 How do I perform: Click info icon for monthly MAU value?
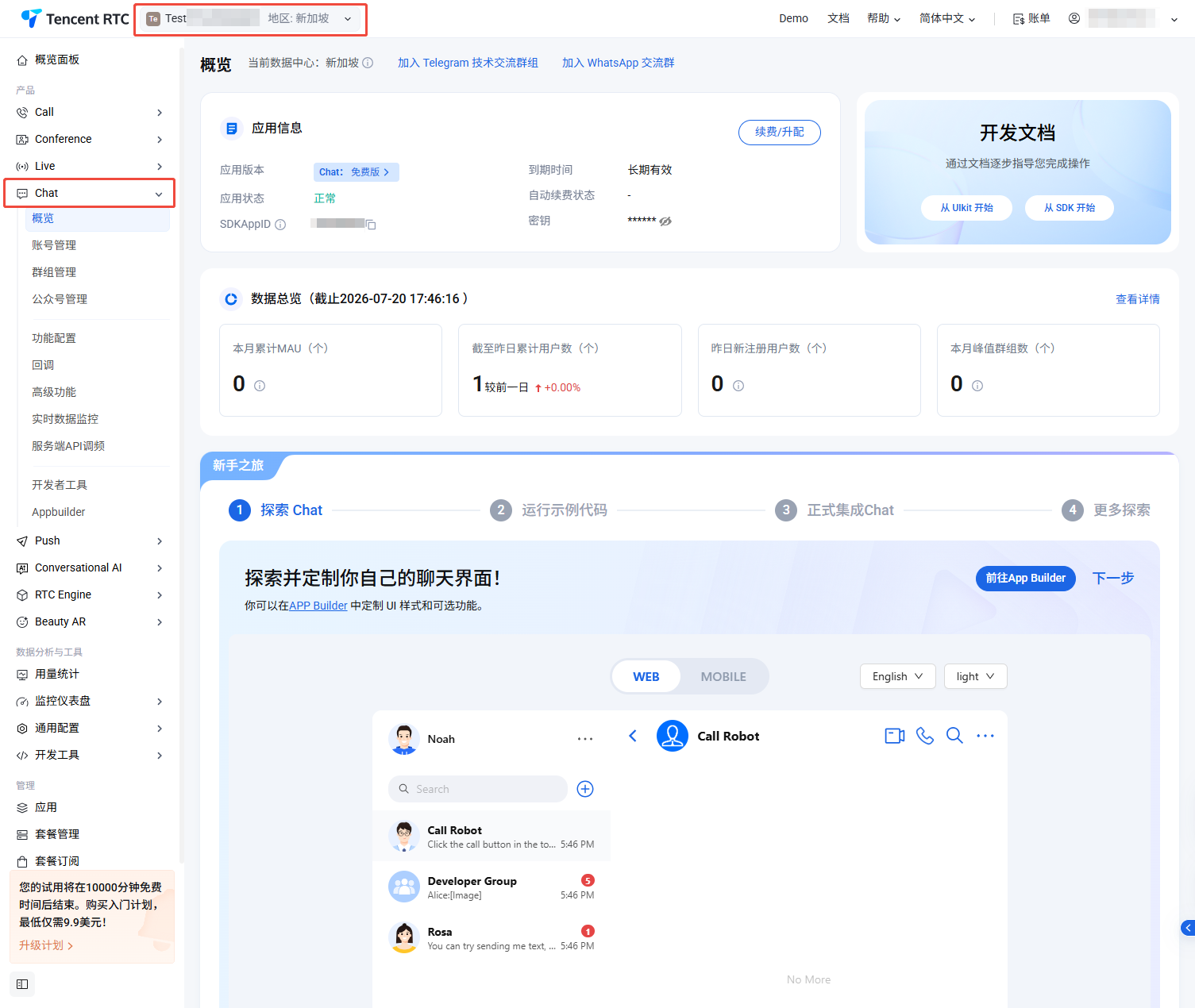(260, 386)
